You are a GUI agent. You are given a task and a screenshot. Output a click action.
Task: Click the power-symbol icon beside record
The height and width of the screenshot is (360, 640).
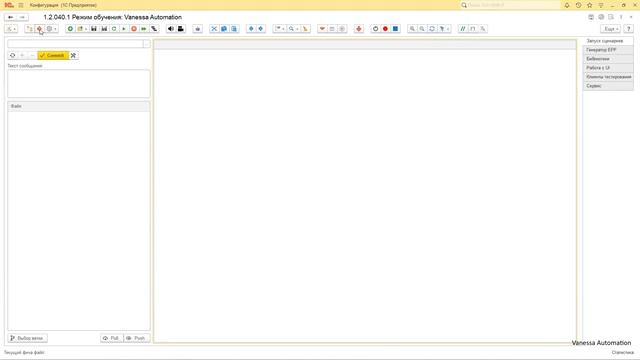pos(375,29)
